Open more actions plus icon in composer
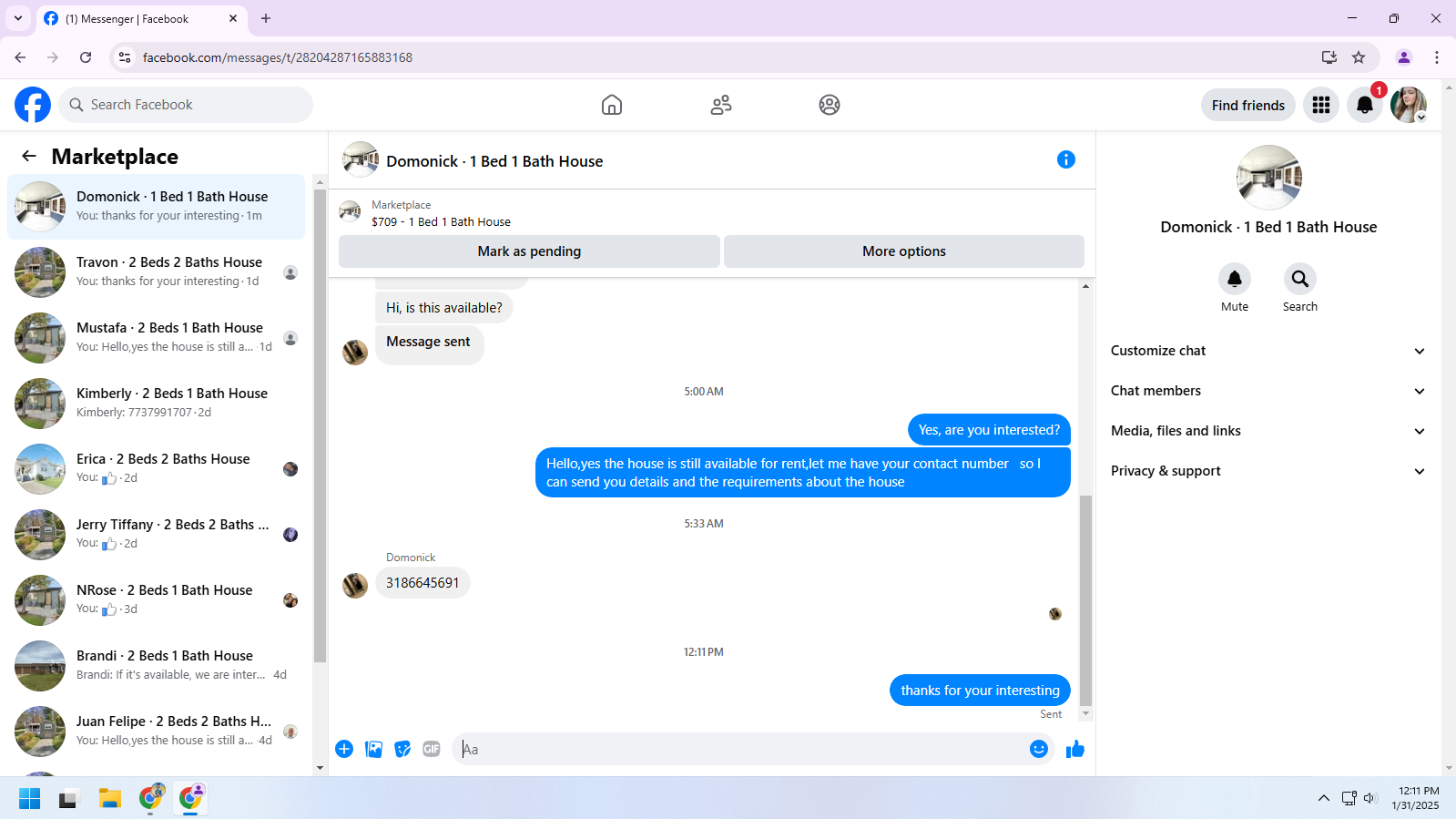 (344, 749)
